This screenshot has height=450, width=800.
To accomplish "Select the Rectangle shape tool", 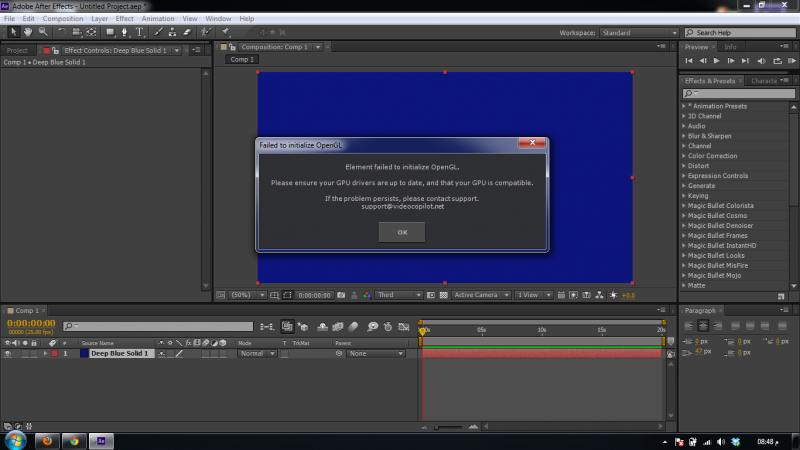I will [x=110, y=32].
